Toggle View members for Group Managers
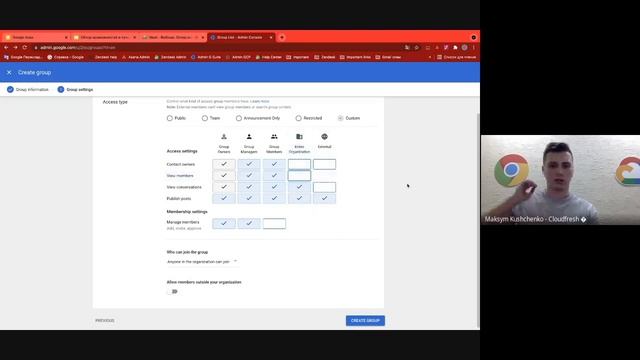Viewport: 640px width, 360px height. point(249,176)
